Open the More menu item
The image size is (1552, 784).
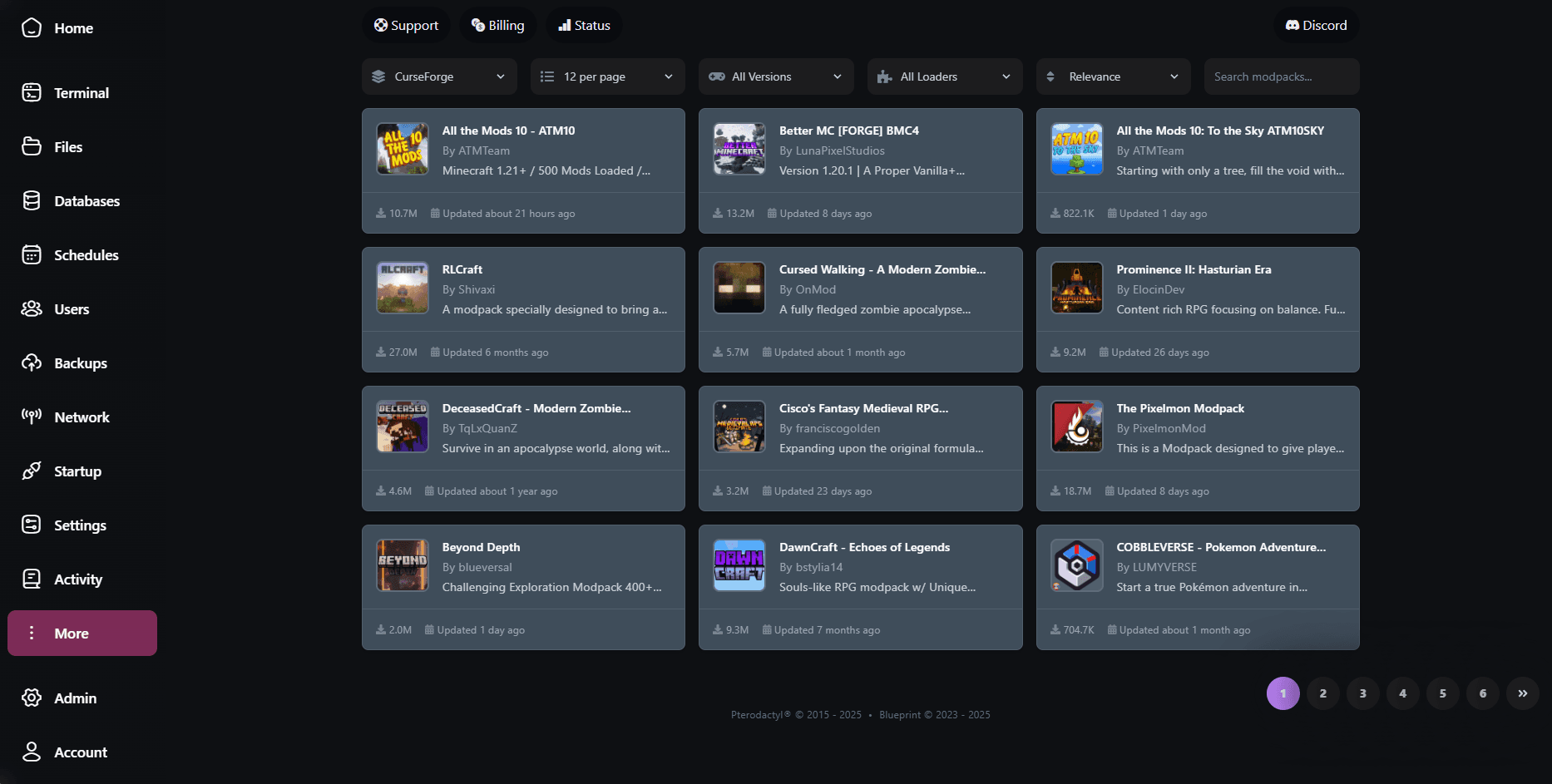[82, 634]
